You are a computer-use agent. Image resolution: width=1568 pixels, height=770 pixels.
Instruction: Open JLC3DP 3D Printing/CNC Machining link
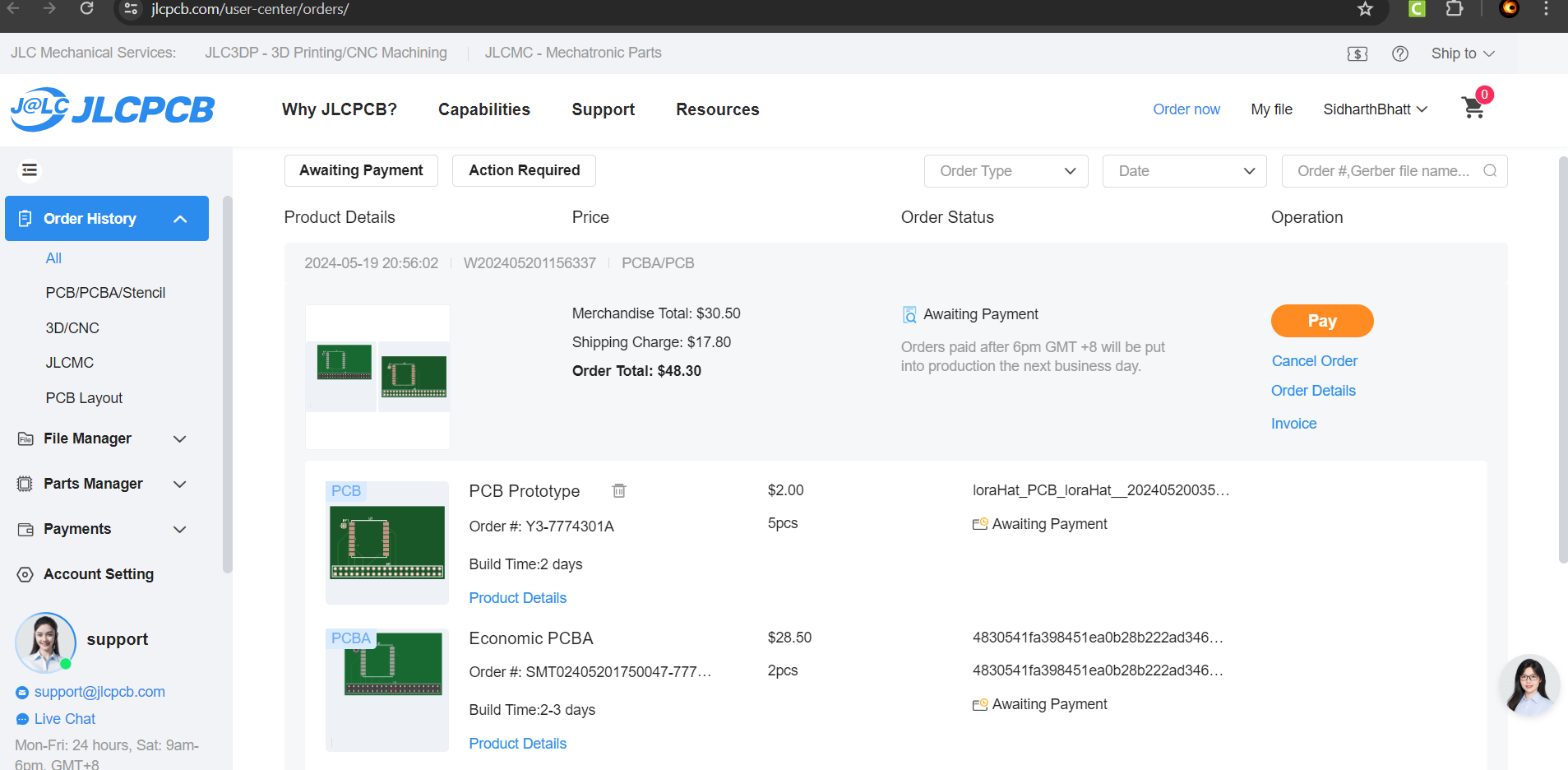pyautogui.click(x=326, y=53)
